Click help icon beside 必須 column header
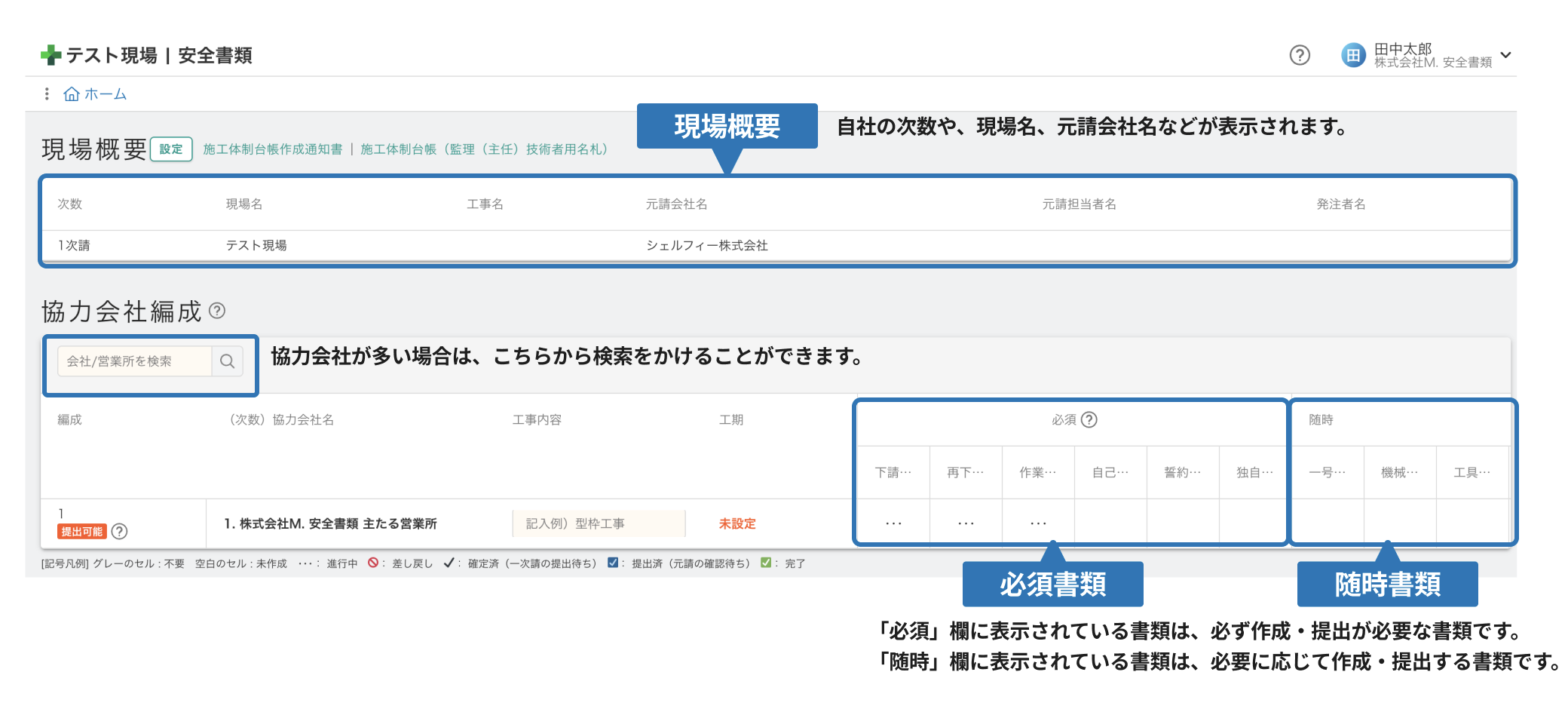 pyautogui.click(x=1089, y=419)
